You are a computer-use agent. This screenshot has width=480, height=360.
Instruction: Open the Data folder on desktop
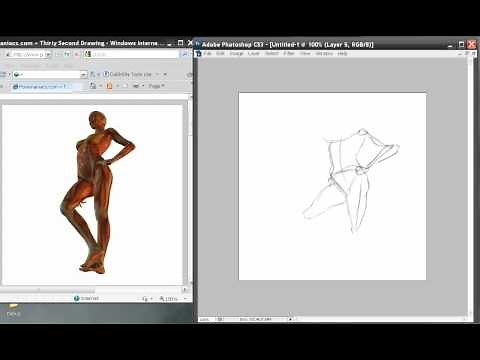[13, 310]
